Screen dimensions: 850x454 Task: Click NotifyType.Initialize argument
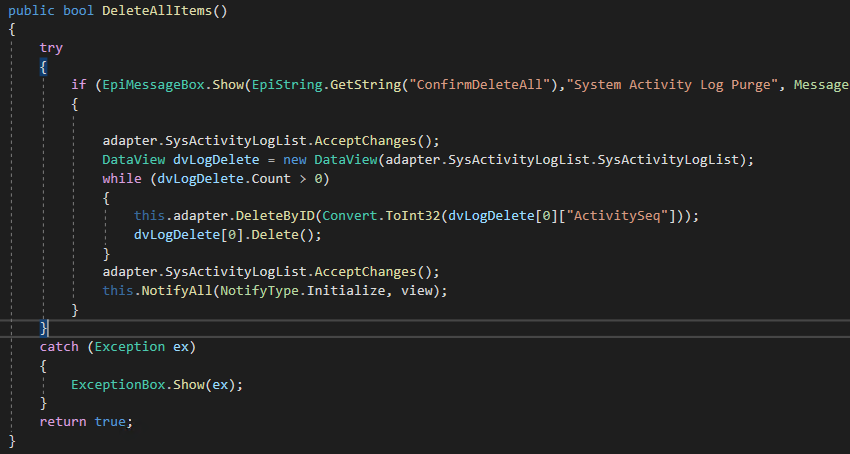pyautogui.click(x=302, y=291)
